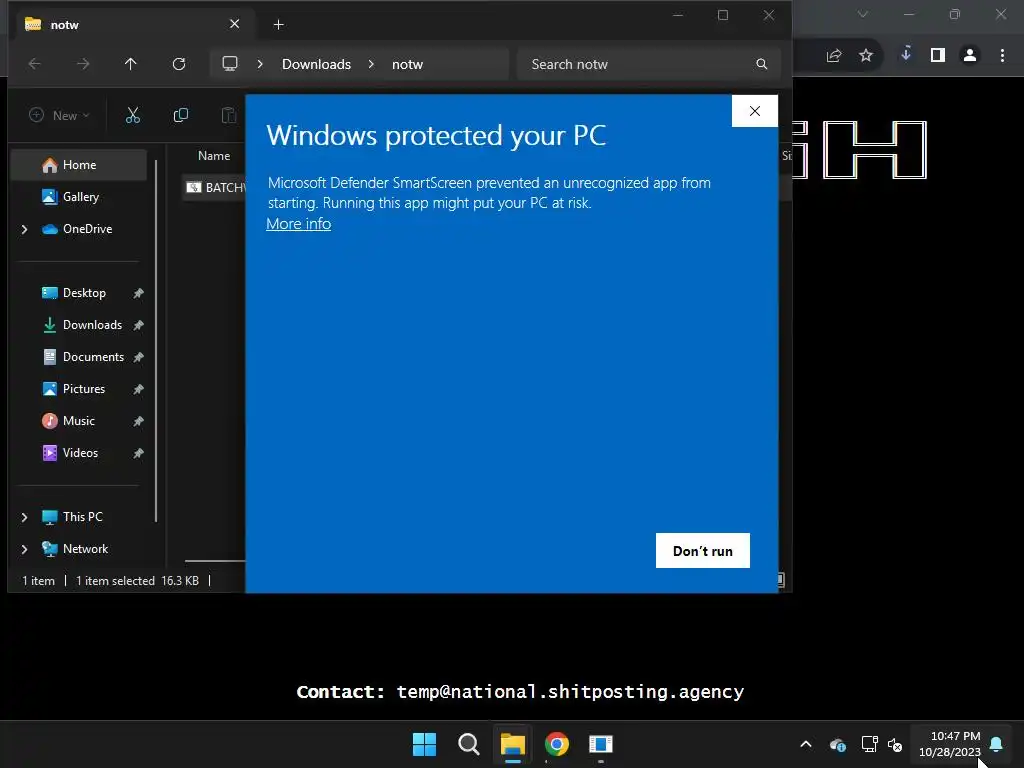This screenshot has height=768, width=1024.
Task: Select This PC in the sidebar
Action: pos(82,517)
